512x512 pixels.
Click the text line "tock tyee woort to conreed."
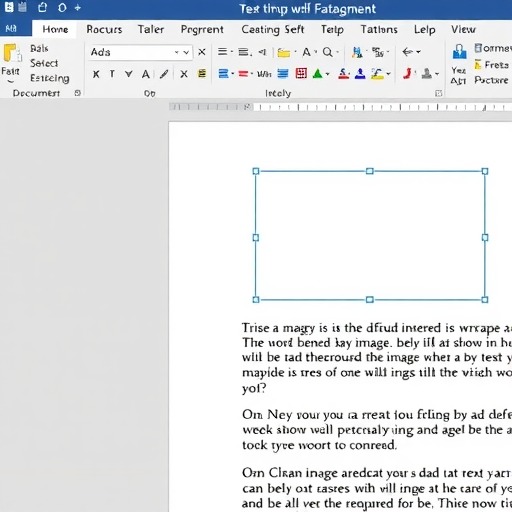(319, 445)
